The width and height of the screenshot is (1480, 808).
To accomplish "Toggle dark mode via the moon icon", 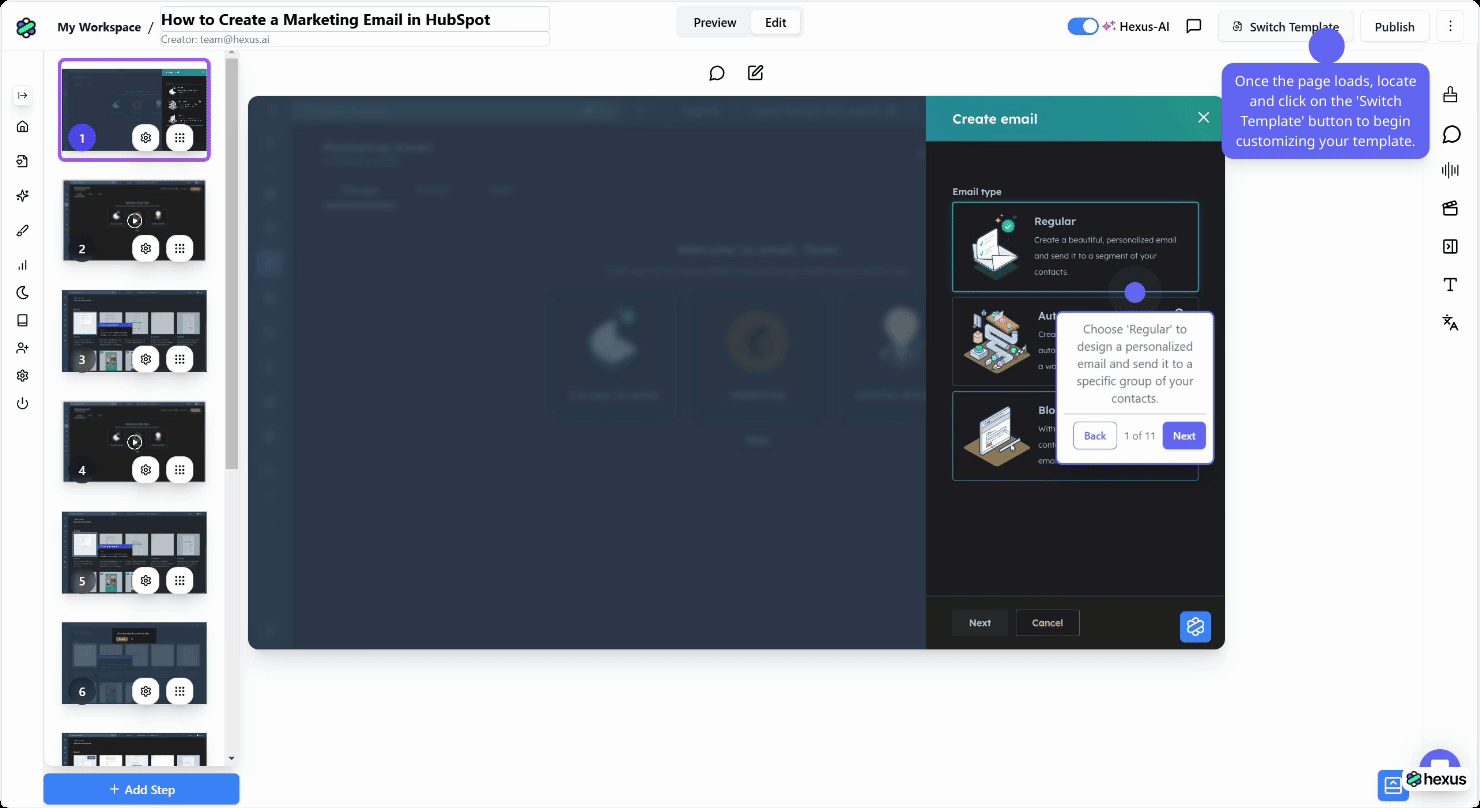I will pos(23,293).
